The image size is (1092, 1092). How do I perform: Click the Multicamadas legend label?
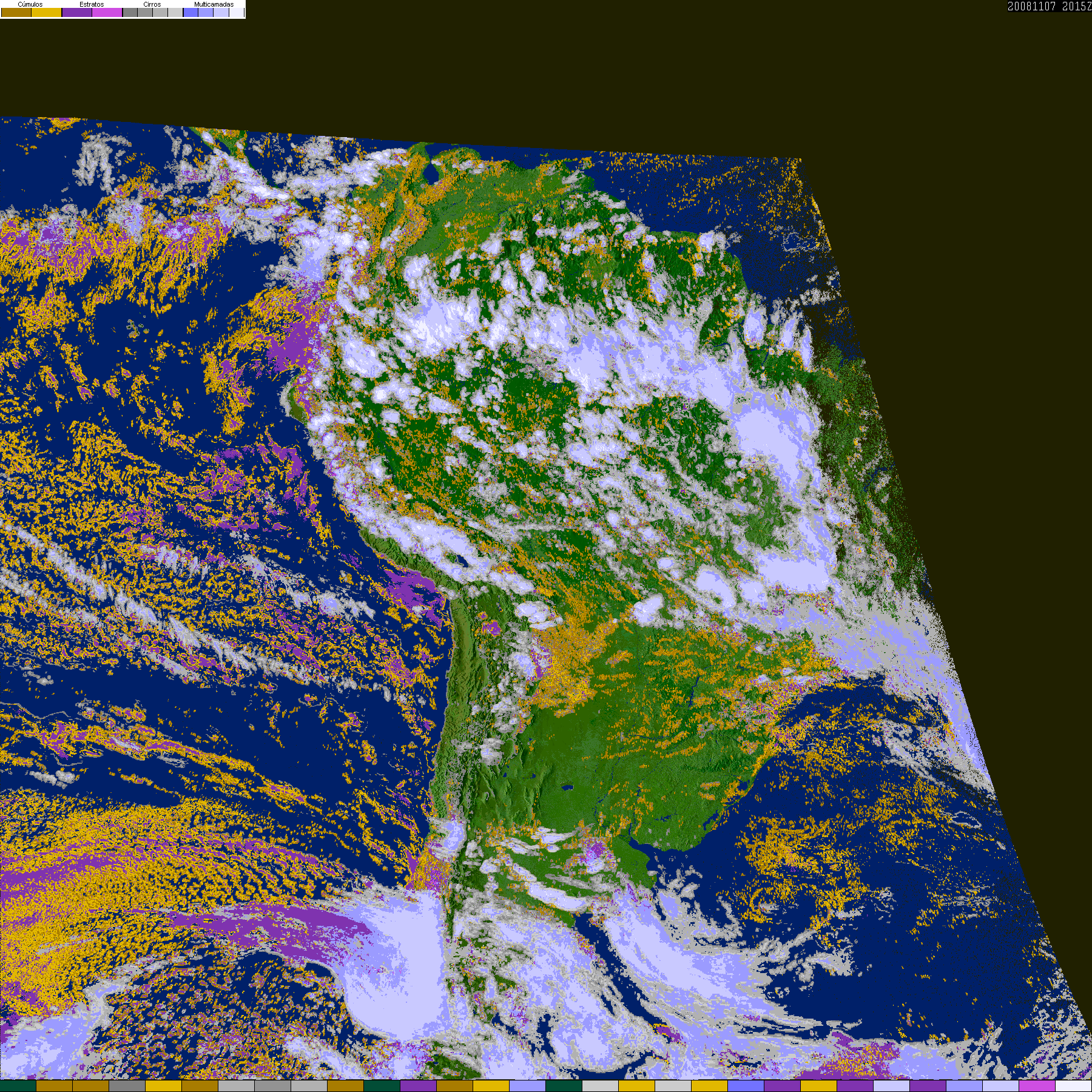click(214, 4)
